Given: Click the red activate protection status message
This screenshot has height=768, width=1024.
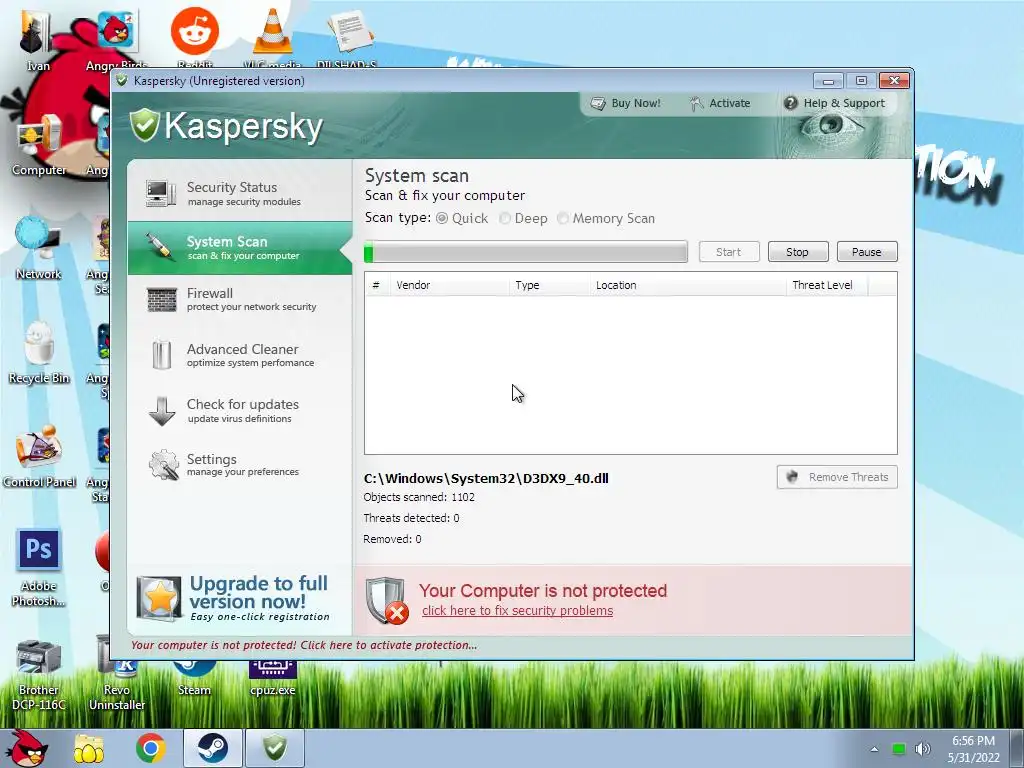Looking at the screenshot, I should point(304,645).
